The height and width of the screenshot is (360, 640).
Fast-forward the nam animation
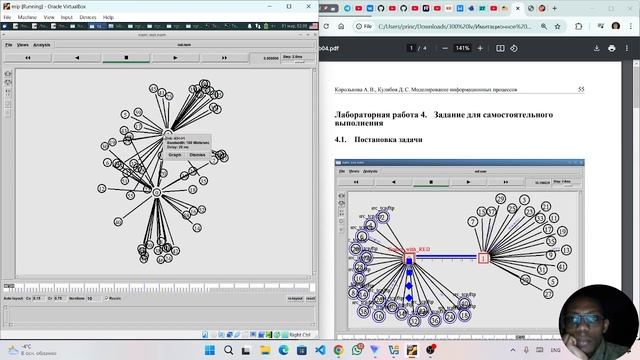[x=224, y=58]
